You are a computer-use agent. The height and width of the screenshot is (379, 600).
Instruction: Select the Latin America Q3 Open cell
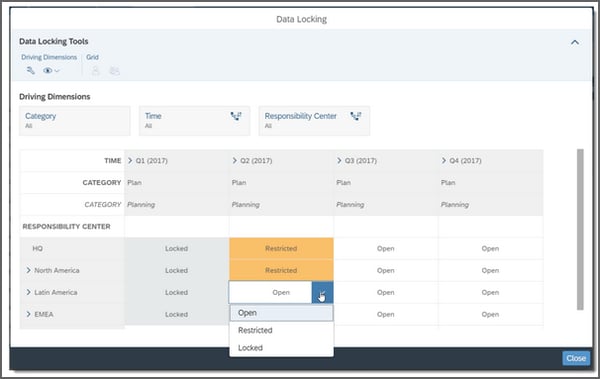[386, 292]
